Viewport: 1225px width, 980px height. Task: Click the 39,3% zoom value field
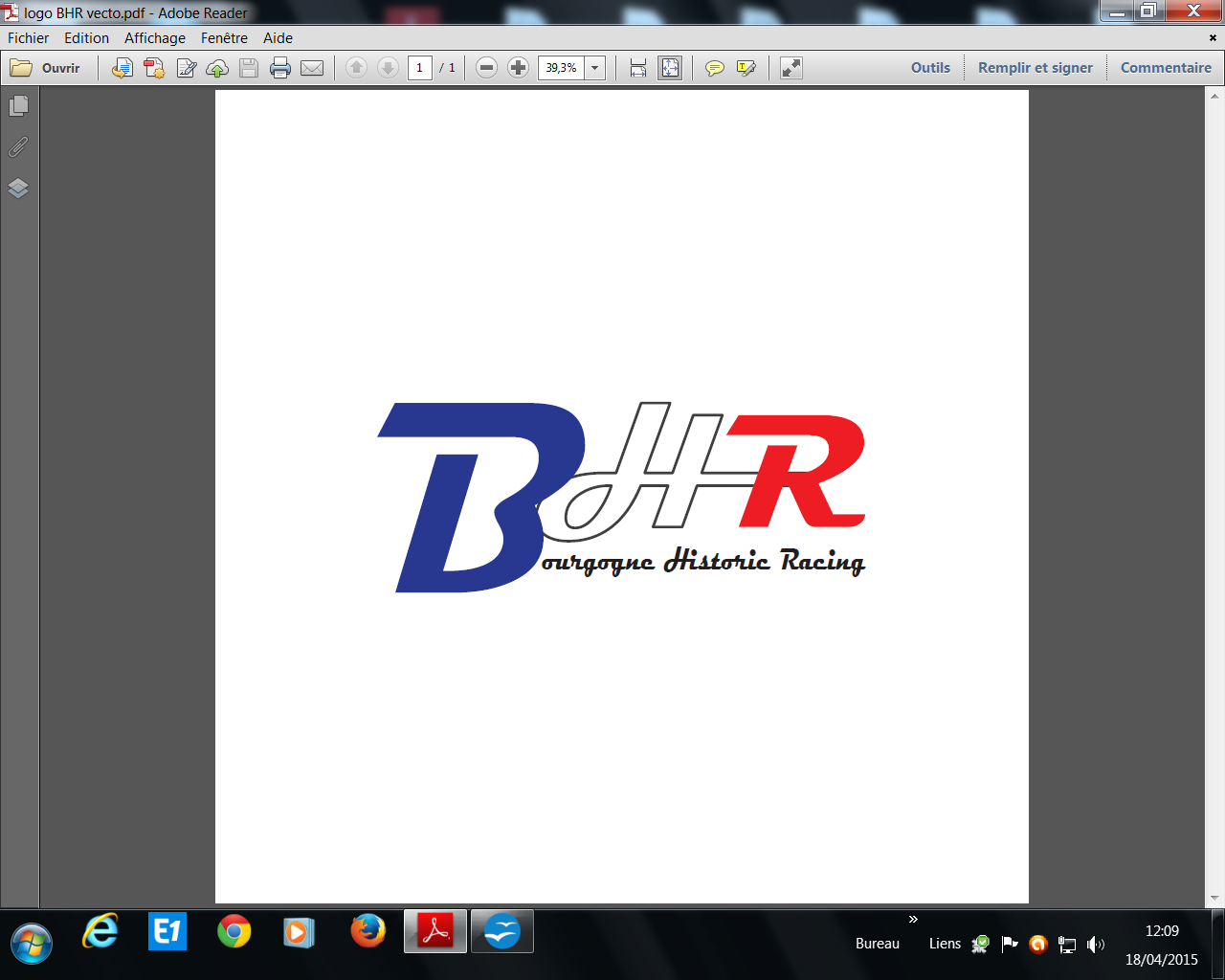click(562, 68)
